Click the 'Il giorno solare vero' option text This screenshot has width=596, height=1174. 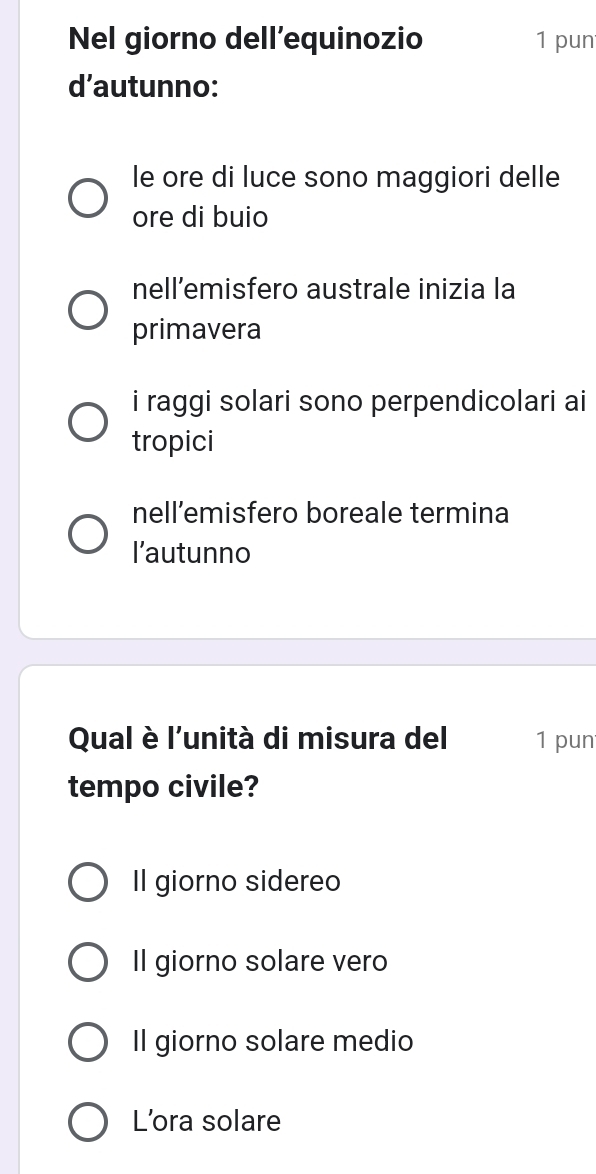click(x=260, y=962)
